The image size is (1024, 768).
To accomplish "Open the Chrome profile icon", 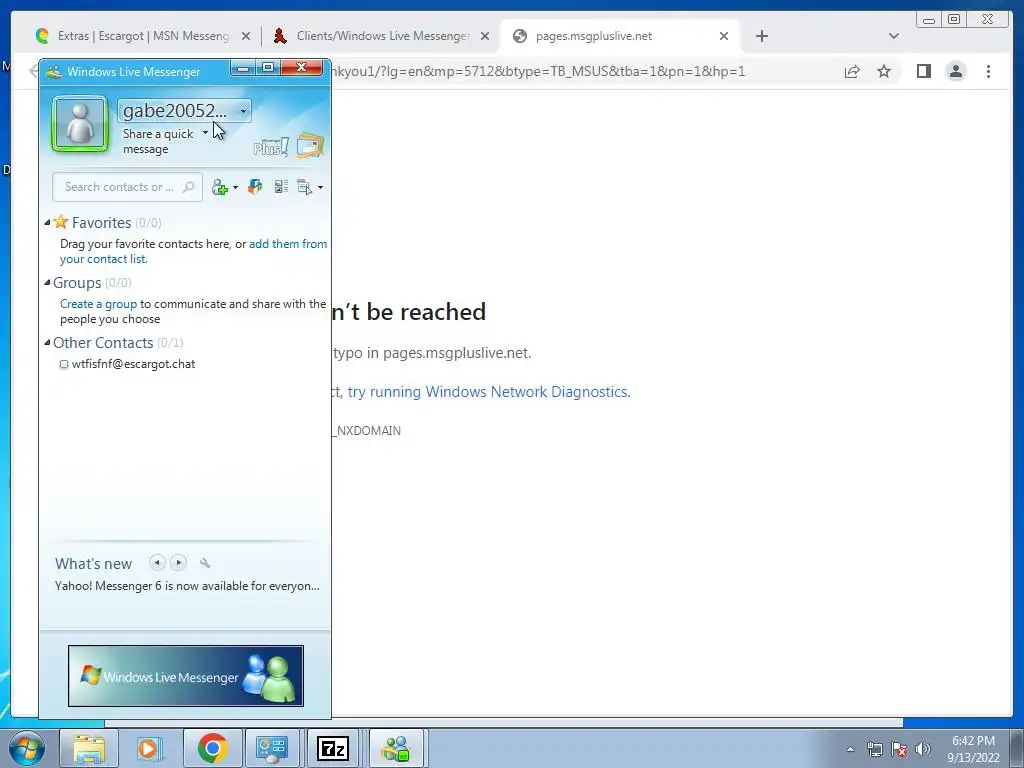I will pyautogui.click(x=955, y=71).
